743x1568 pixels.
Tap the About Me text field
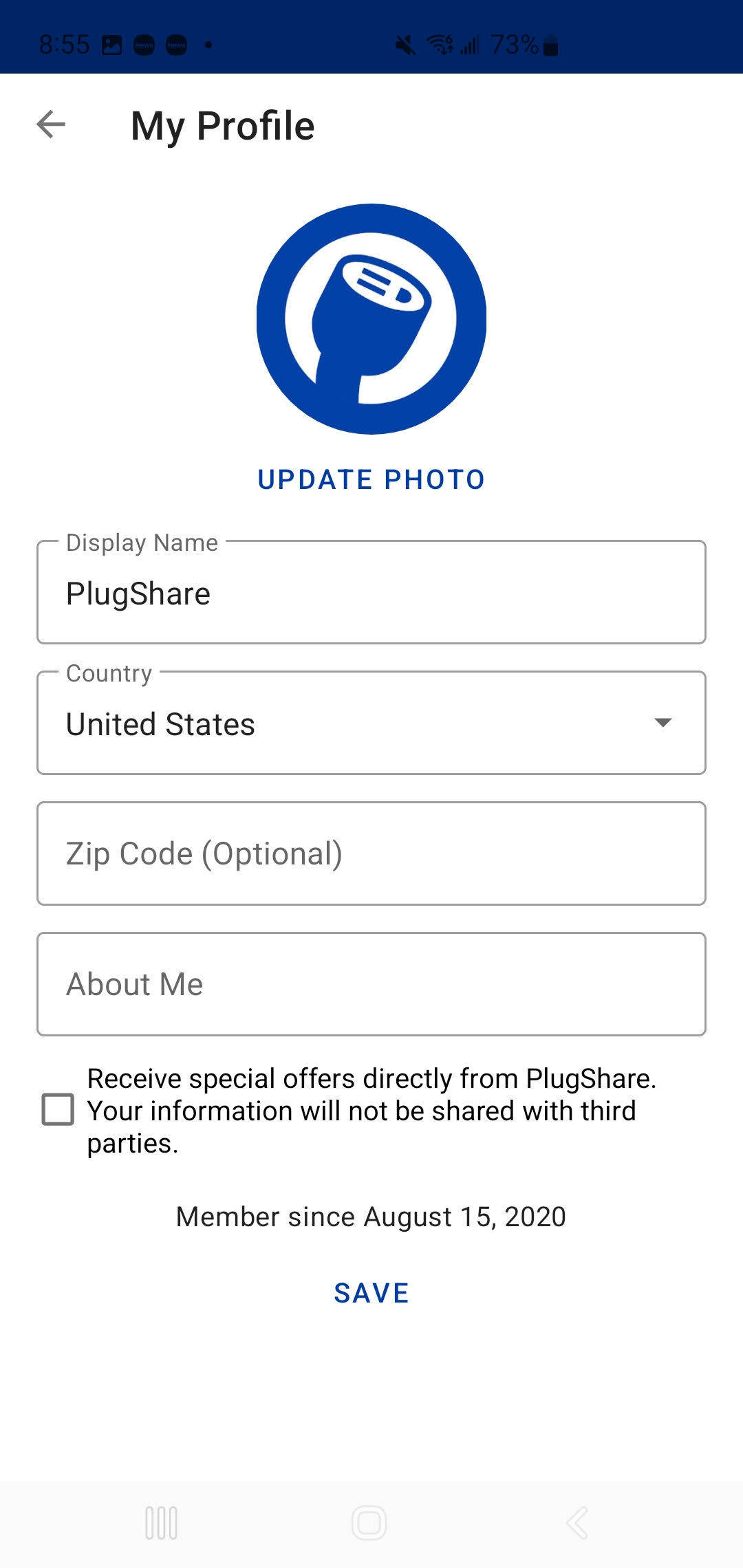coord(371,984)
